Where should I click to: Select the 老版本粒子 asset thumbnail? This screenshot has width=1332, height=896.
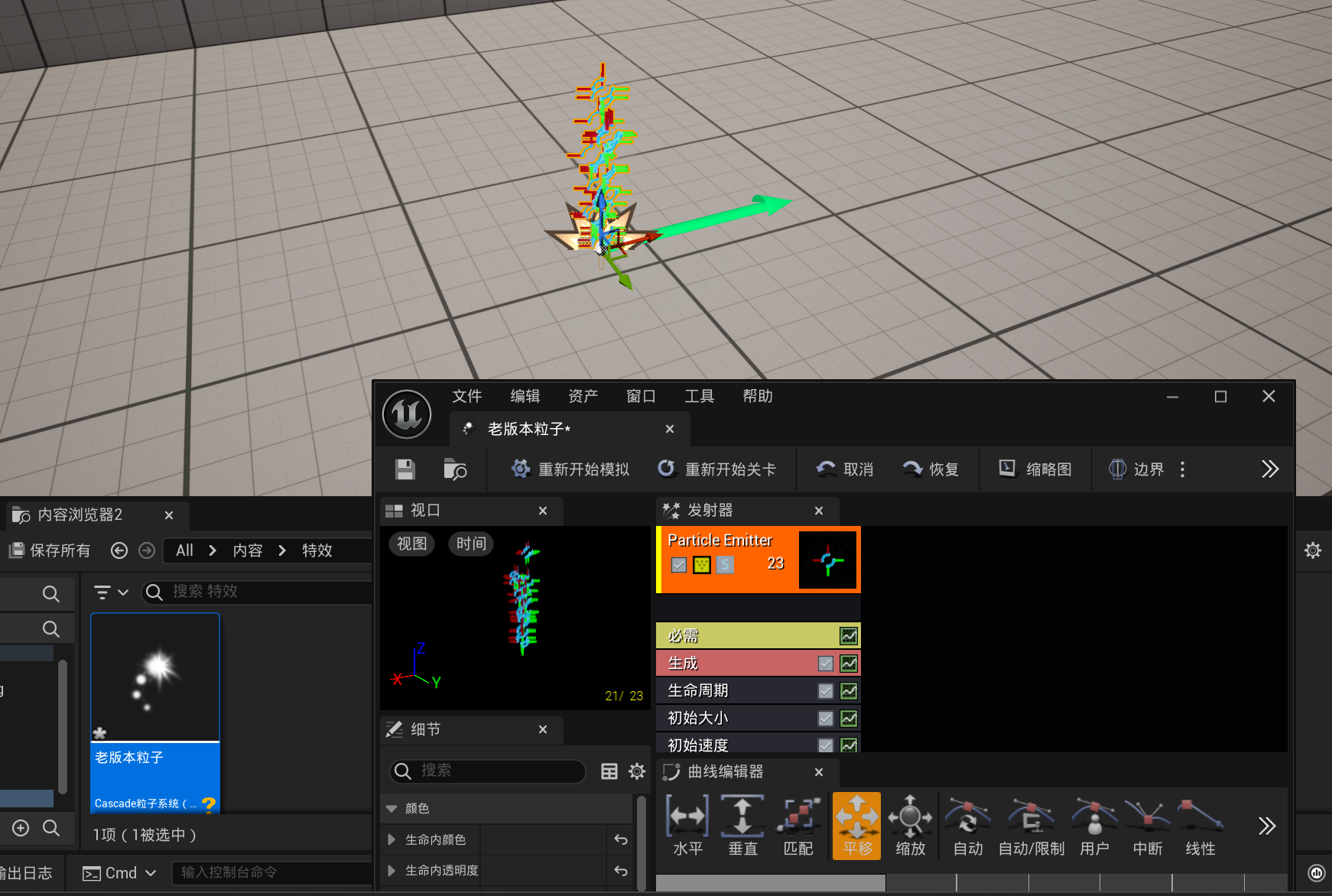155,677
